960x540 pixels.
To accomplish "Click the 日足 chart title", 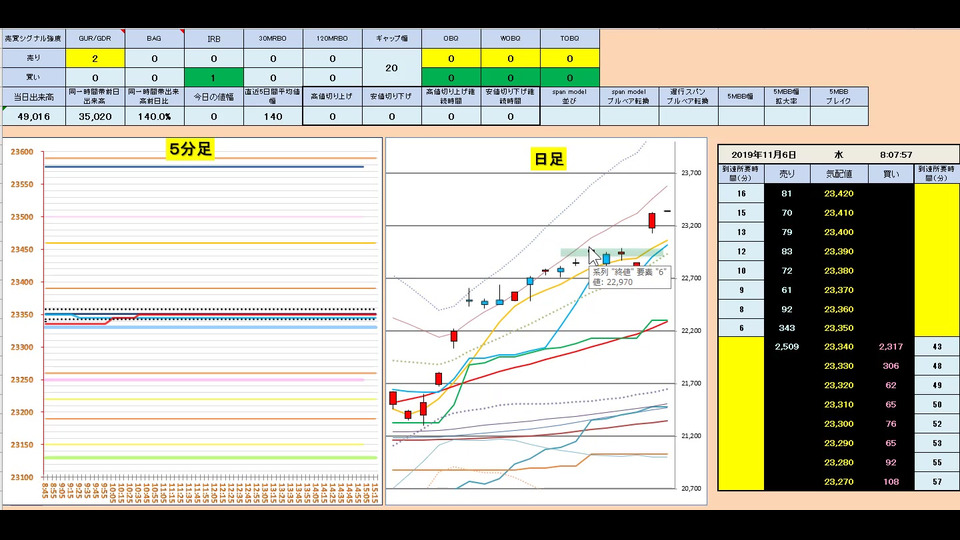I will click(x=549, y=159).
